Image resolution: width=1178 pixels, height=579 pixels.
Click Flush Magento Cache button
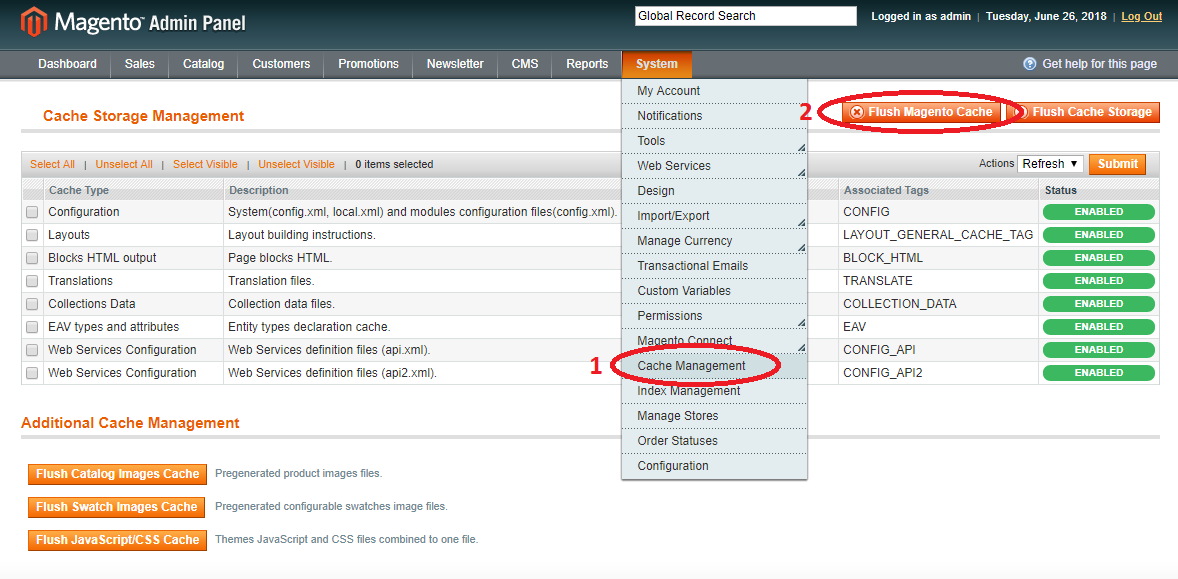coord(921,112)
